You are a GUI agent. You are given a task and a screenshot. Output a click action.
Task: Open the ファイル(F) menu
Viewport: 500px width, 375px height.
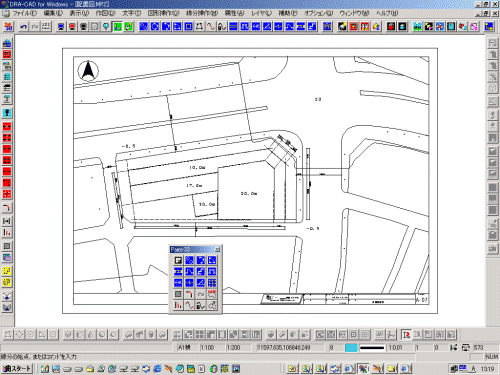tap(24, 13)
